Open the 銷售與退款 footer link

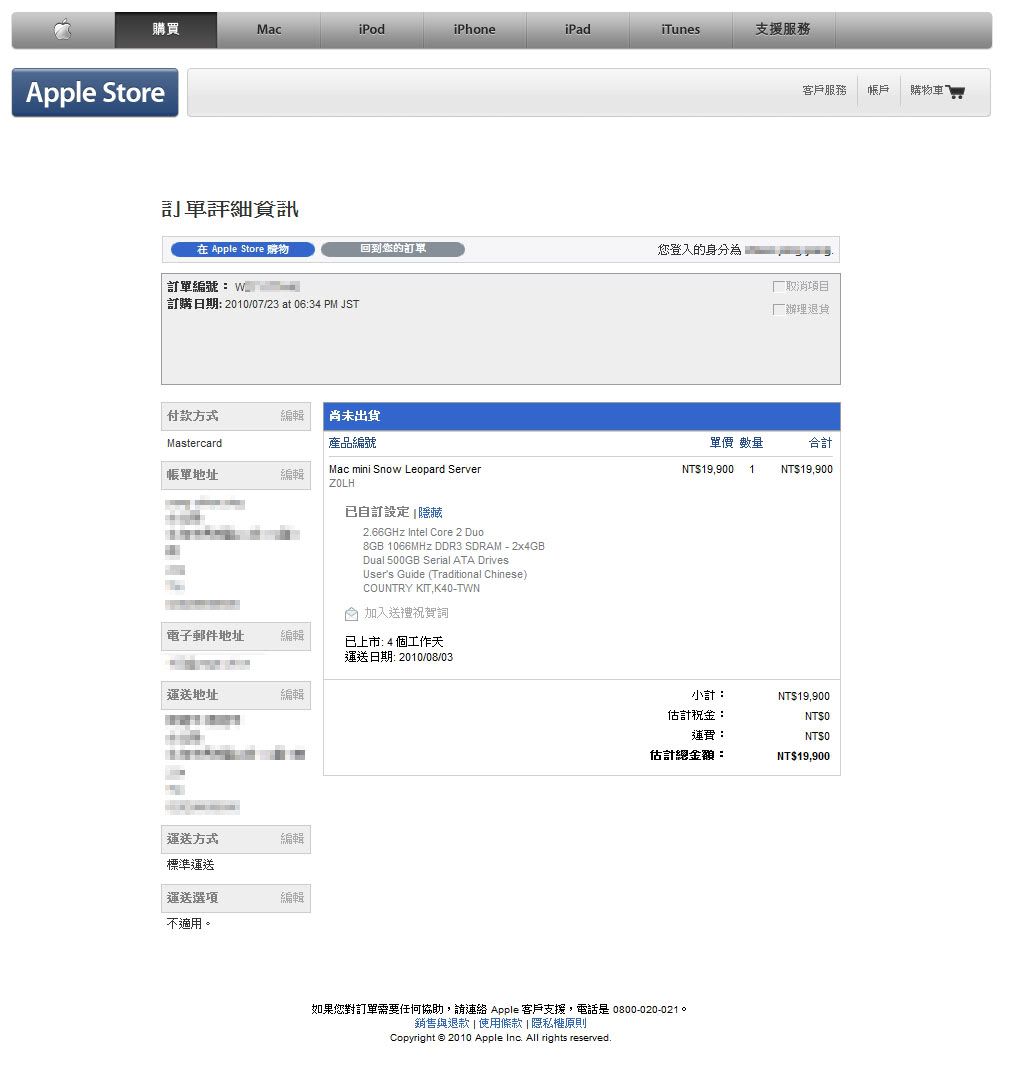tap(442, 1023)
